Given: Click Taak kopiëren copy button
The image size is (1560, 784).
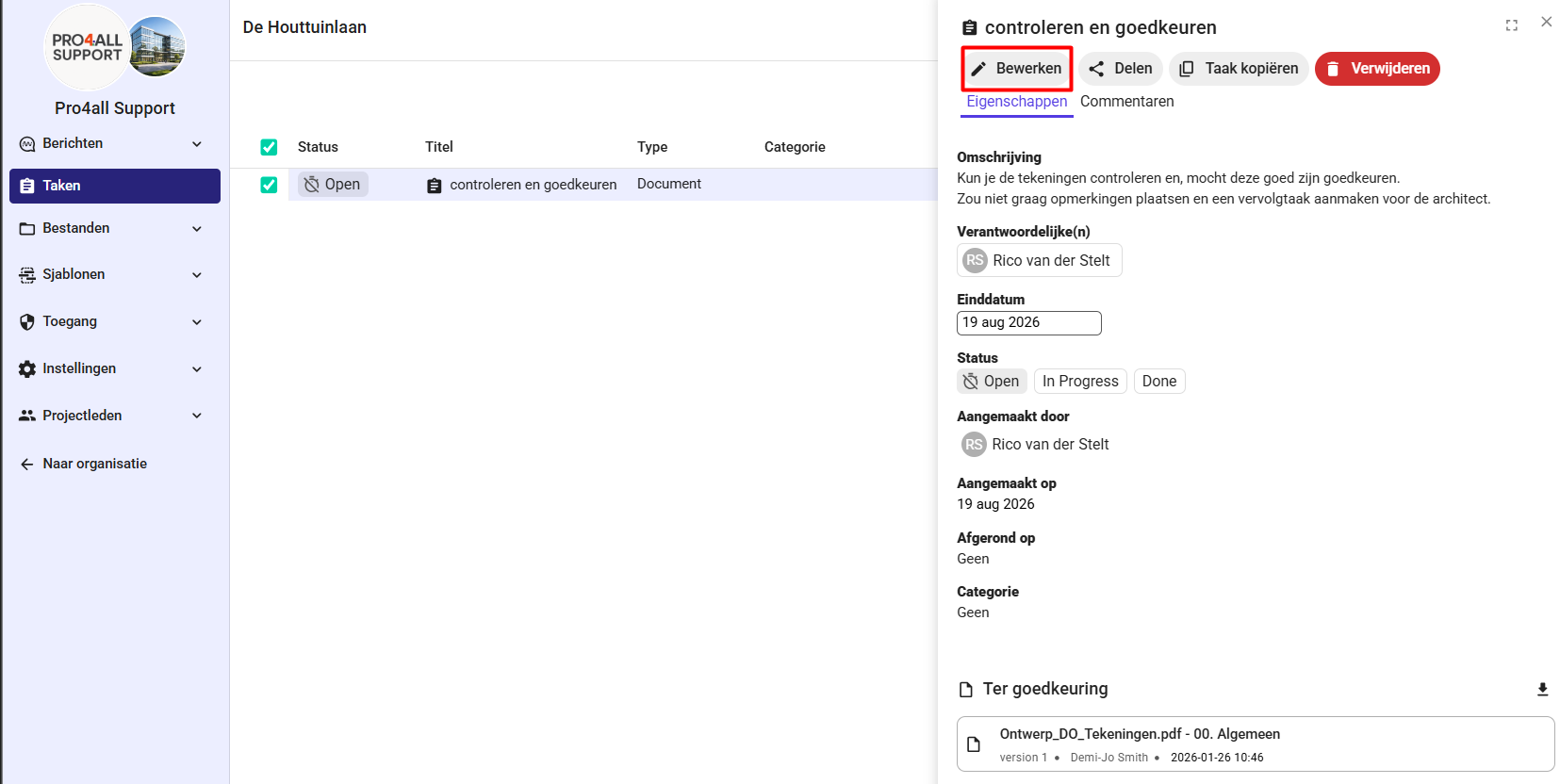Looking at the screenshot, I should [1239, 69].
